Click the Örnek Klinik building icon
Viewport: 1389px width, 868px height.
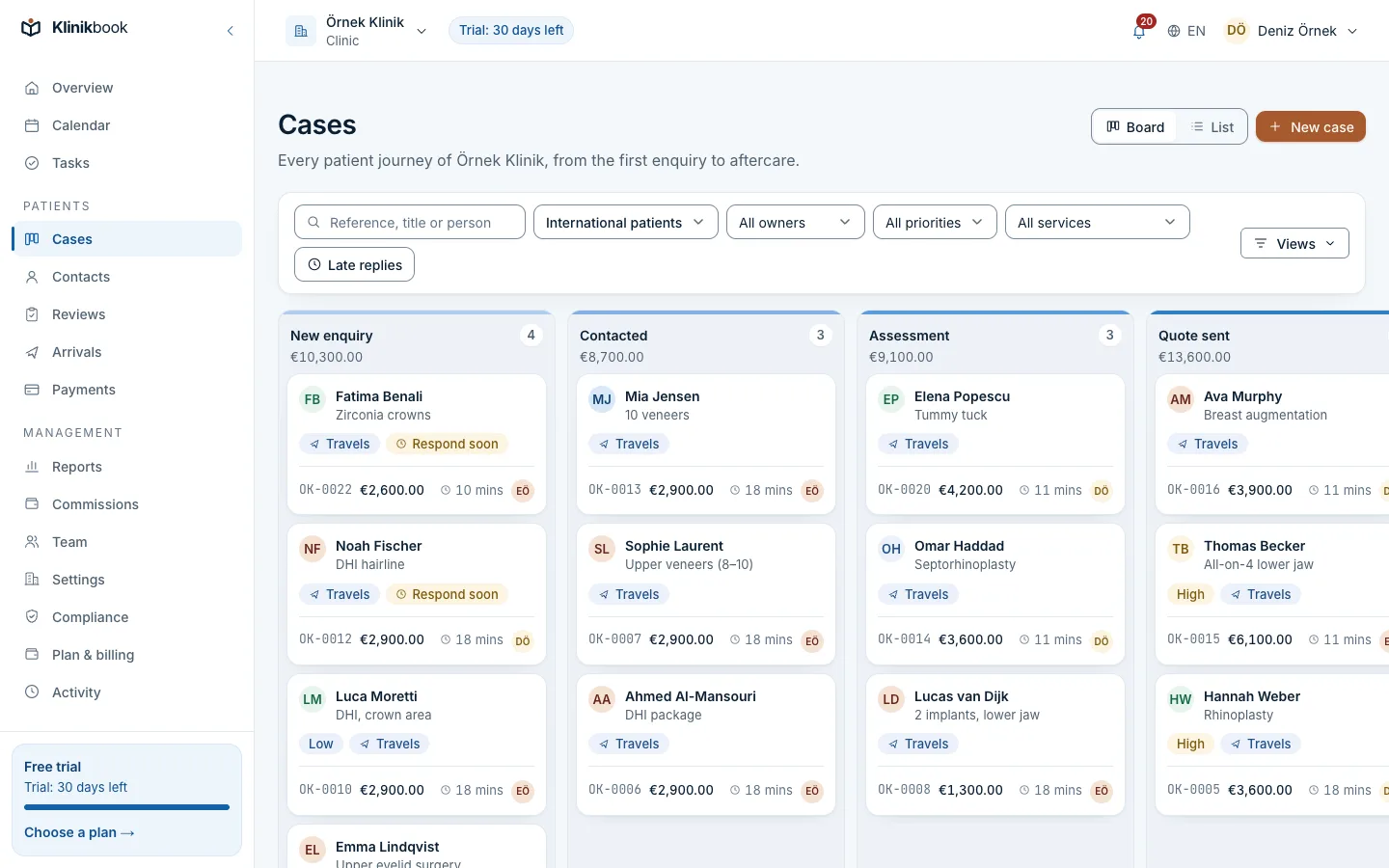pyautogui.click(x=301, y=31)
